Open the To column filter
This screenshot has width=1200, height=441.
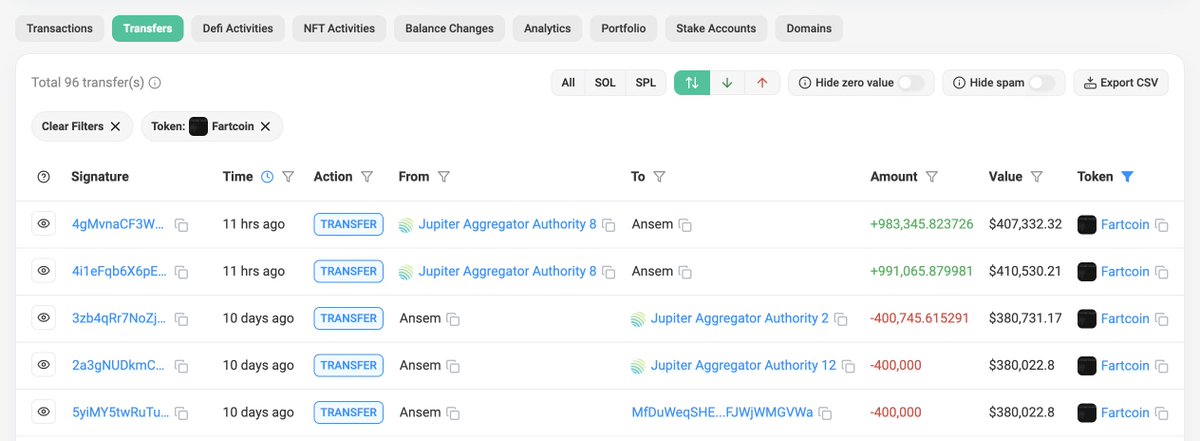[x=660, y=177]
